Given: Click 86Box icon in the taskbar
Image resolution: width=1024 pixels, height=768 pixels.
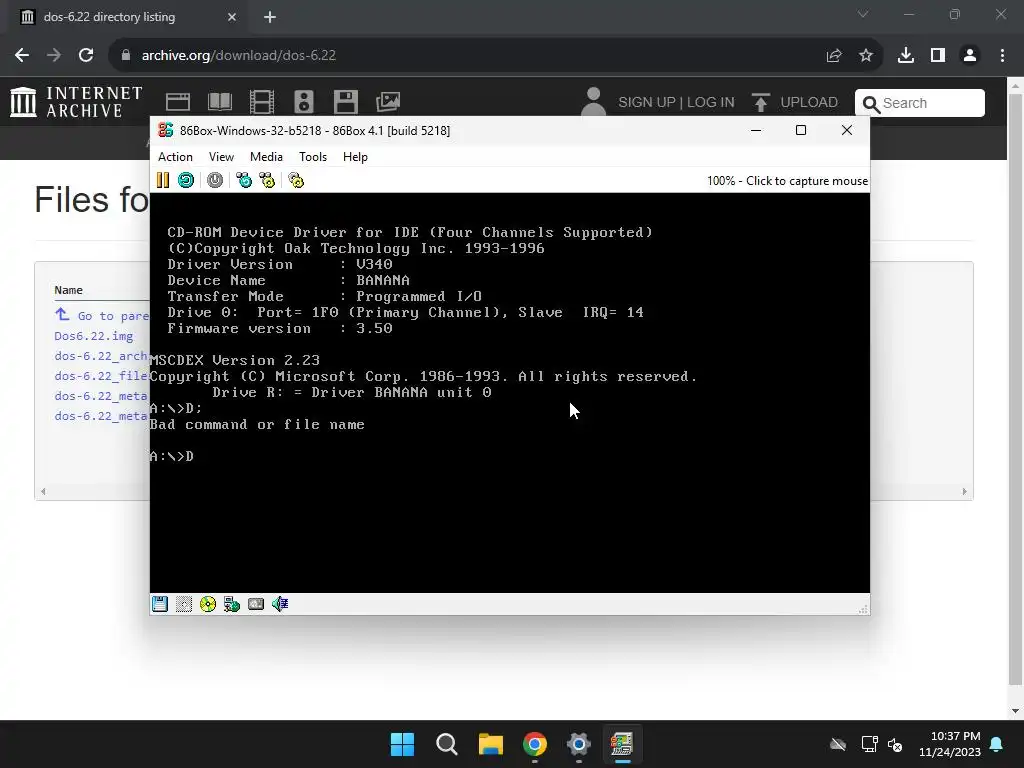Looking at the screenshot, I should 622,744.
